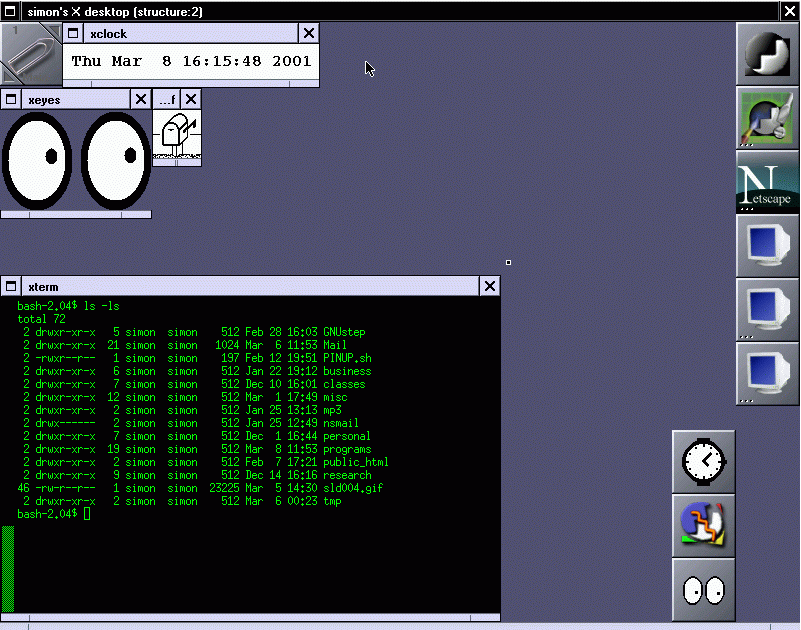Screen dimensions: 801x630
Task: Launch xeyes from the eyes dock icon
Action: pyautogui.click(x=703, y=587)
